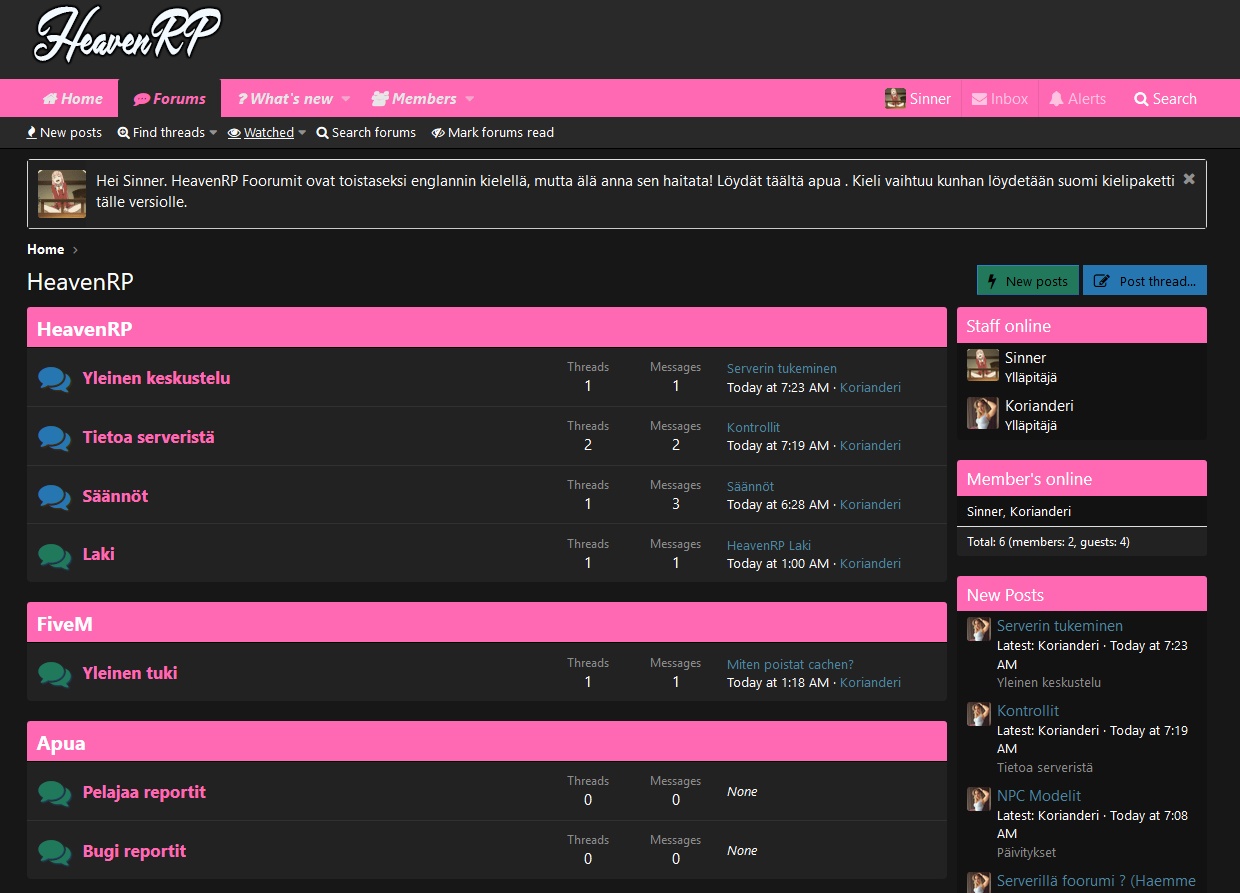Click the avatar beside NPC Modelit new post
Image resolution: width=1240 pixels, height=893 pixels.
pos(979,799)
